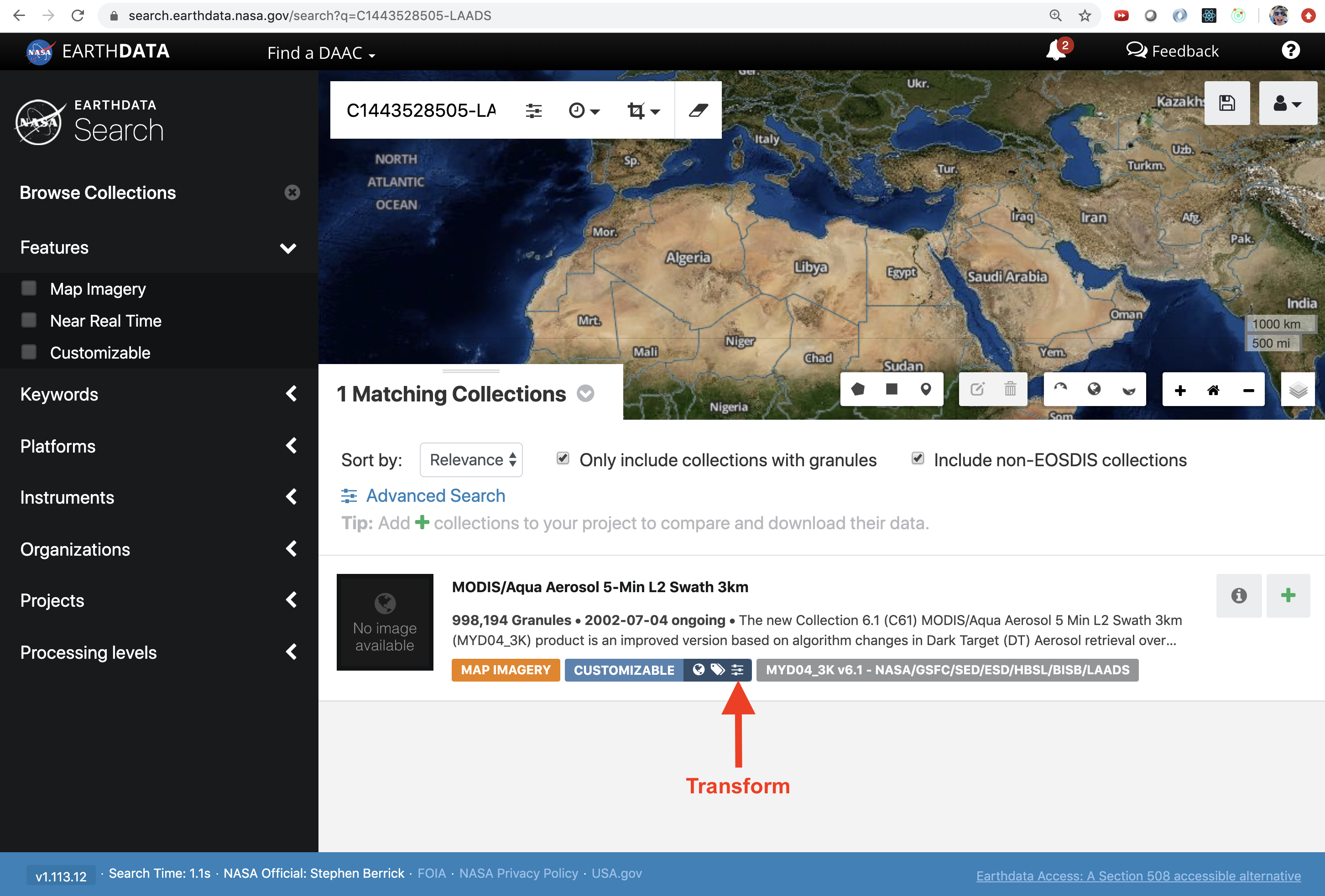Enable Map Imagery checkbox
1325x896 pixels.
28,288
